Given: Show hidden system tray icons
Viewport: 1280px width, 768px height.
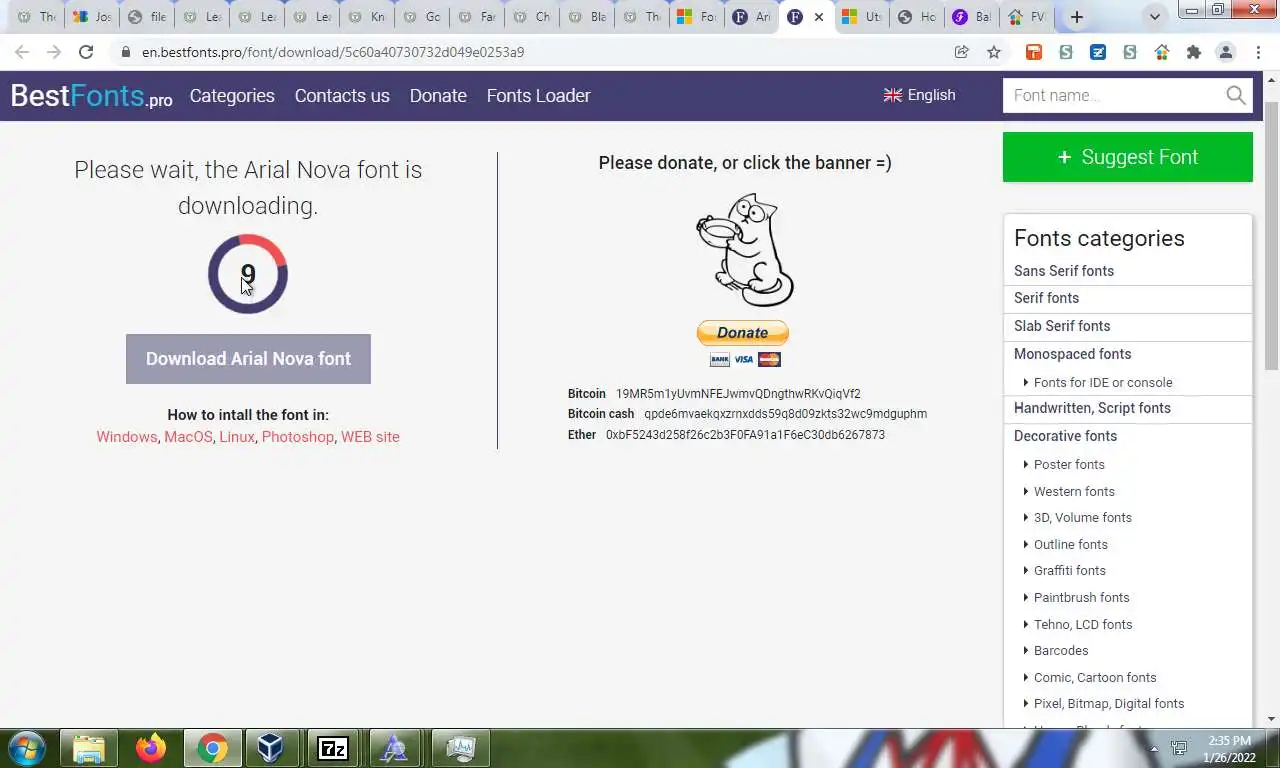Looking at the screenshot, I should coord(1154,748).
